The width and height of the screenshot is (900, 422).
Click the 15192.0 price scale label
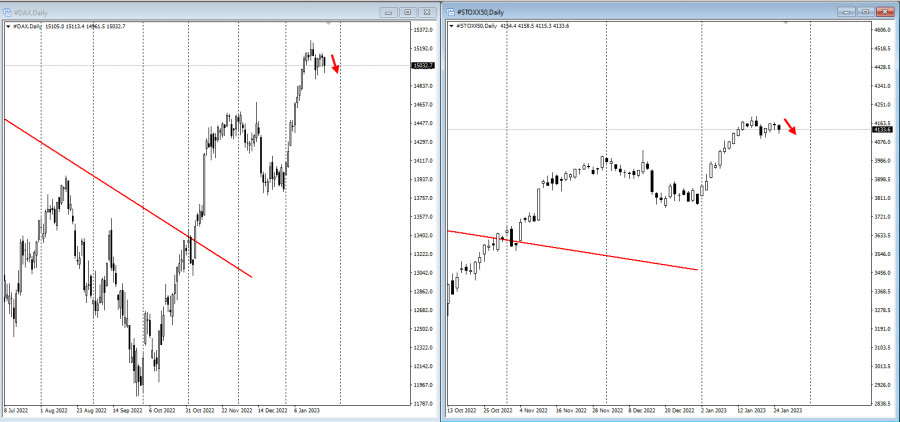pyautogui.click(x=423, y=49)
